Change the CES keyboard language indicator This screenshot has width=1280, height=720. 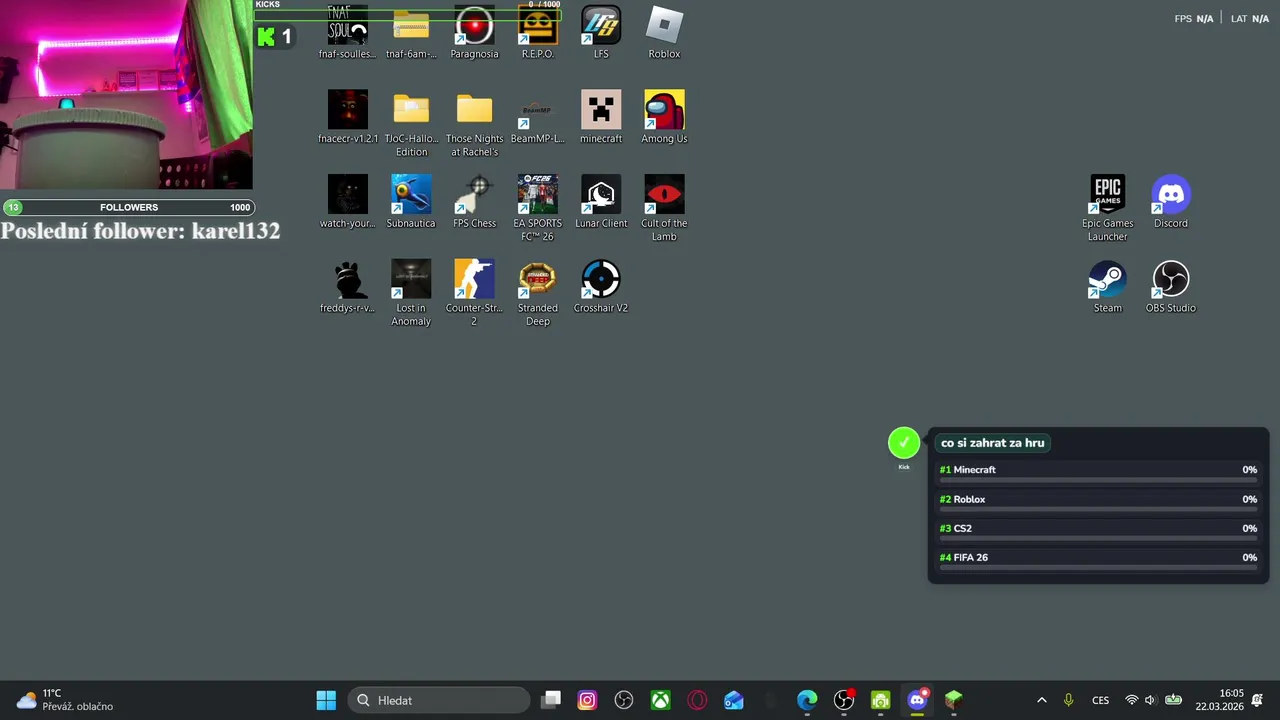click(1100, 700)
